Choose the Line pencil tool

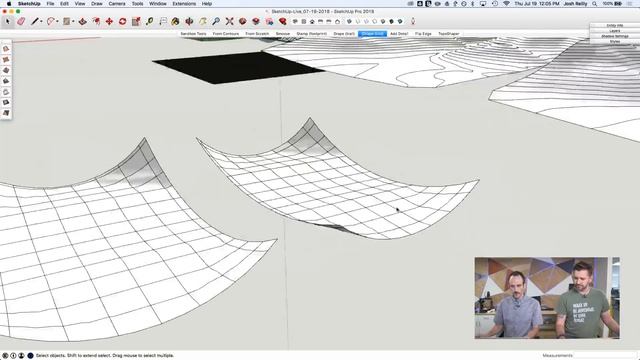coord(35,21)
